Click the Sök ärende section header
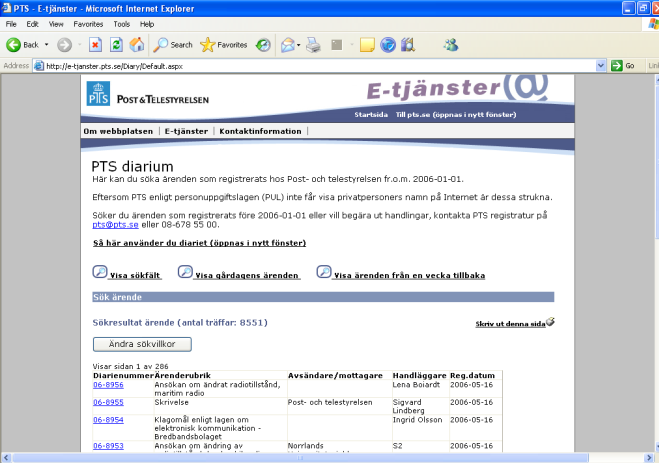Viewport: 659px width, 463px height. pyautogui.click(x=323, y=297)
